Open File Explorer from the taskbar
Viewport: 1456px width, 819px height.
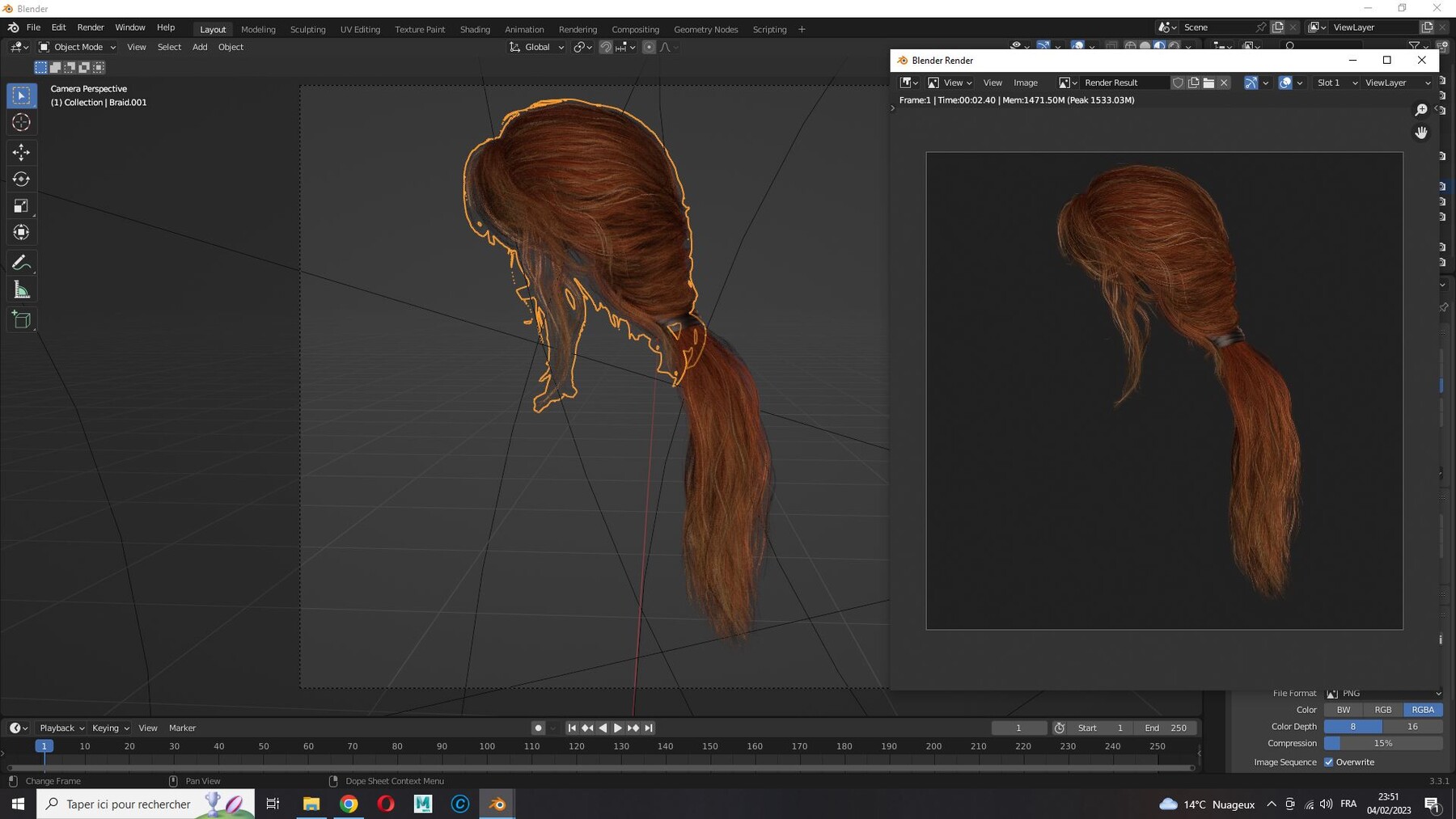point(311,804)
